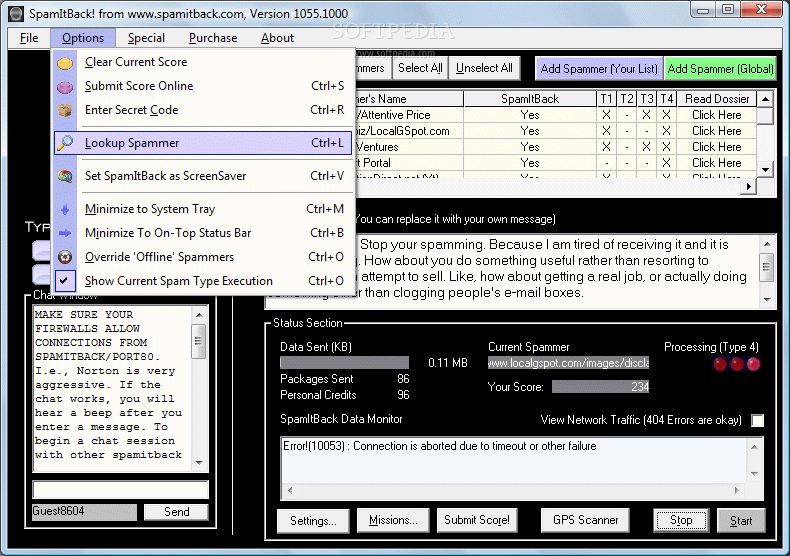The width and height of the screenshot is (790, 556).
Task: Click the Current Spammer URL field
Action: click(568, 363)
